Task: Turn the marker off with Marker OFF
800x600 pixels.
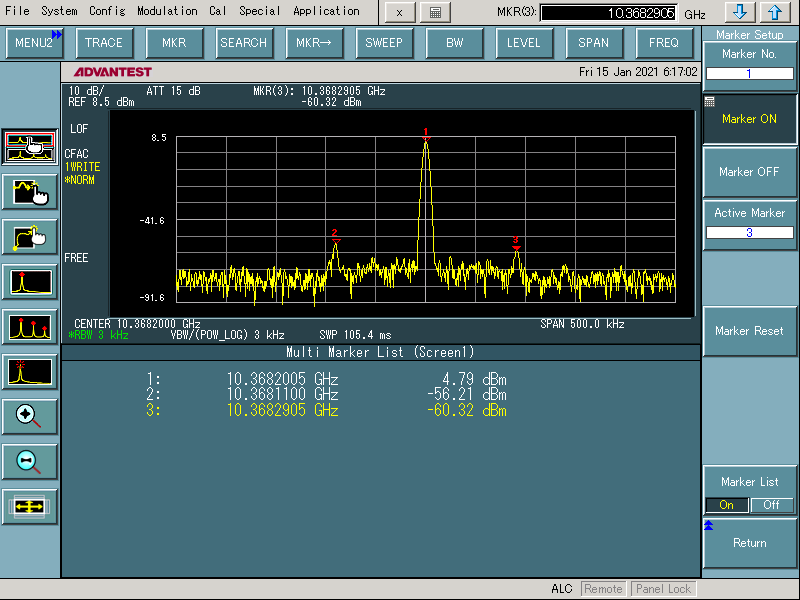Action: [749, 172]
